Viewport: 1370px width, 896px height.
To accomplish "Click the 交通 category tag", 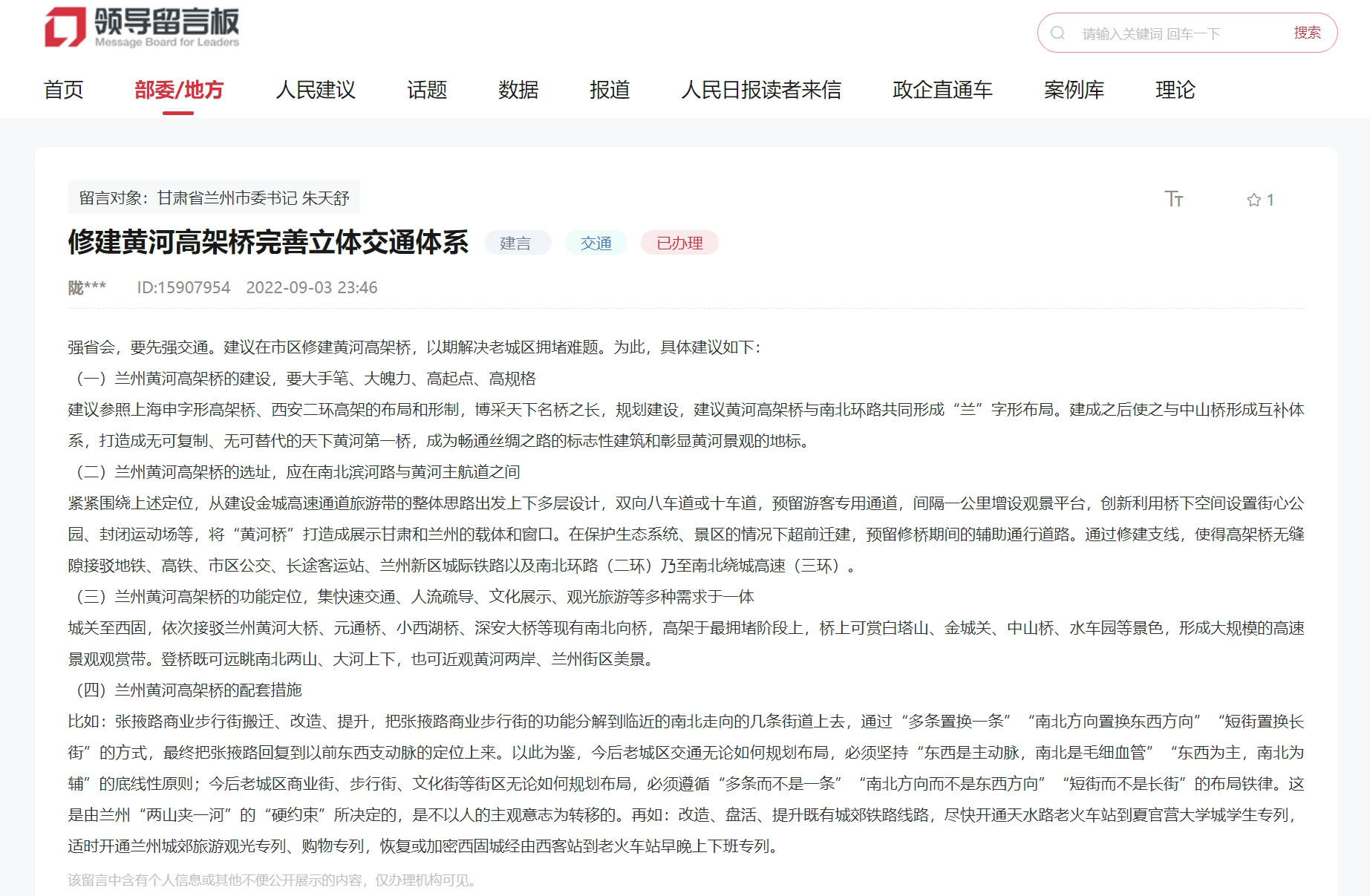I will (x=596, y=243).
